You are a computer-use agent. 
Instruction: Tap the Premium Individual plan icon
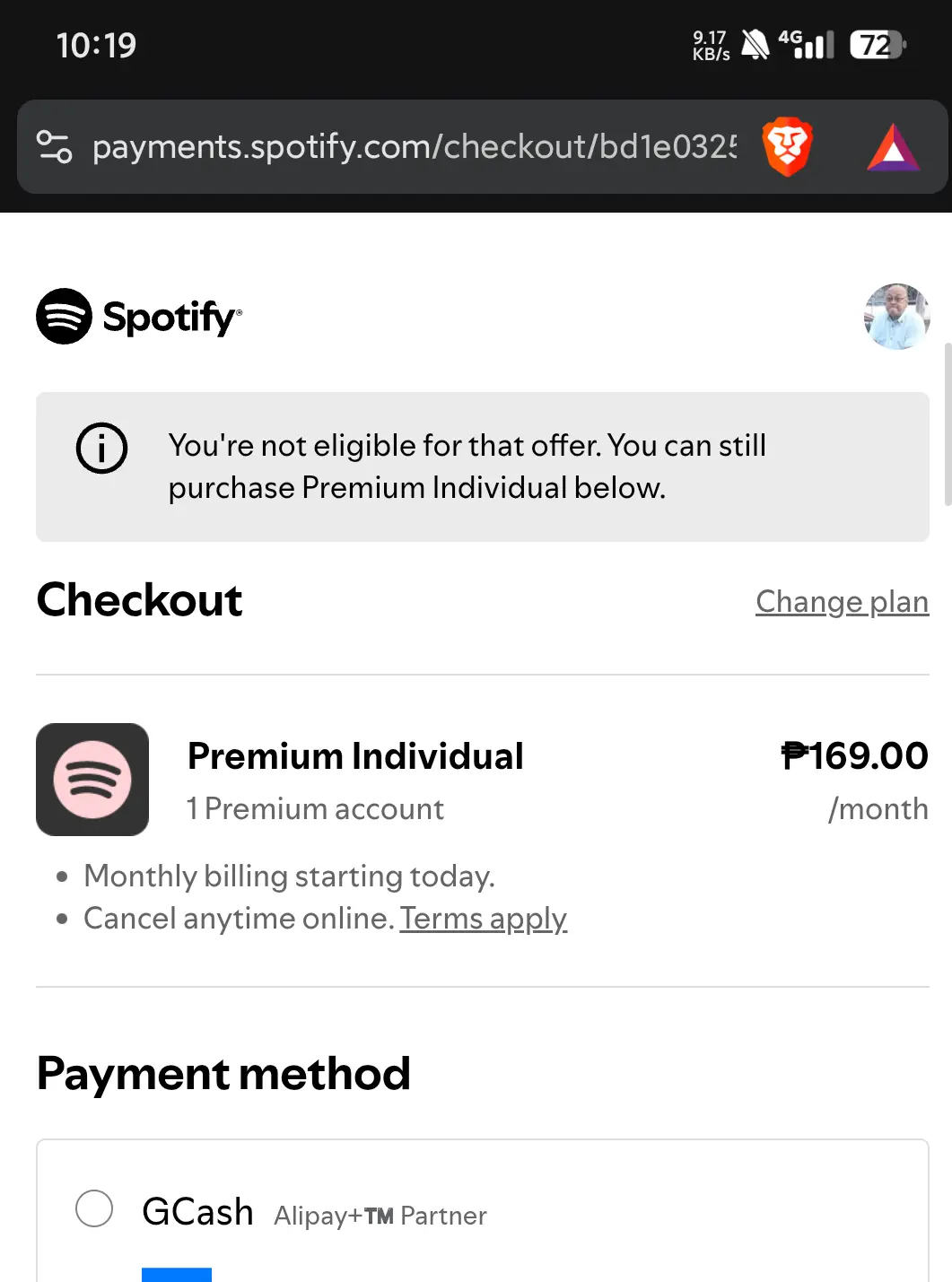coord(92,780)
